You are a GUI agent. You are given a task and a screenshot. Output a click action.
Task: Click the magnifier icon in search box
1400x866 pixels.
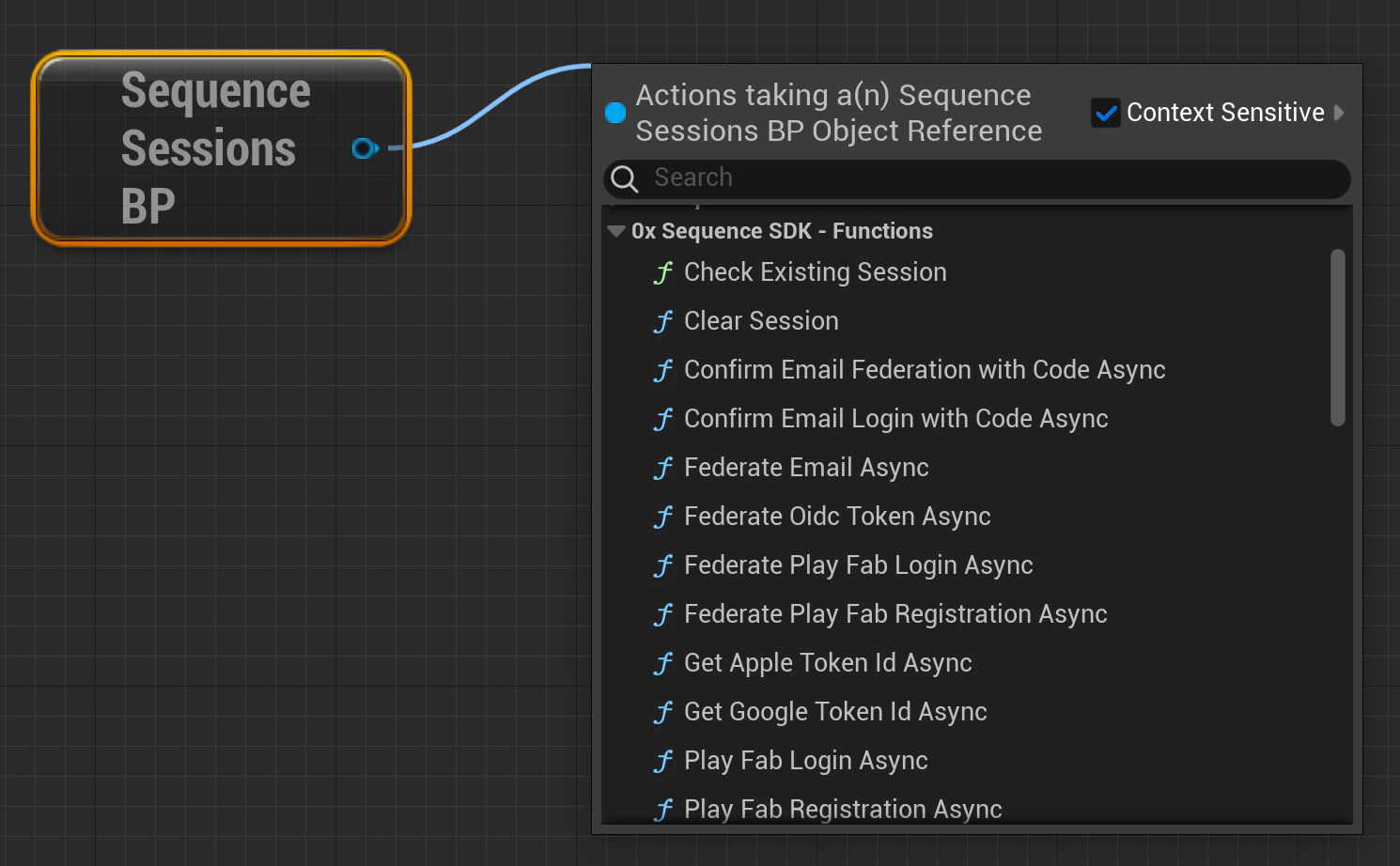[625, 178]
